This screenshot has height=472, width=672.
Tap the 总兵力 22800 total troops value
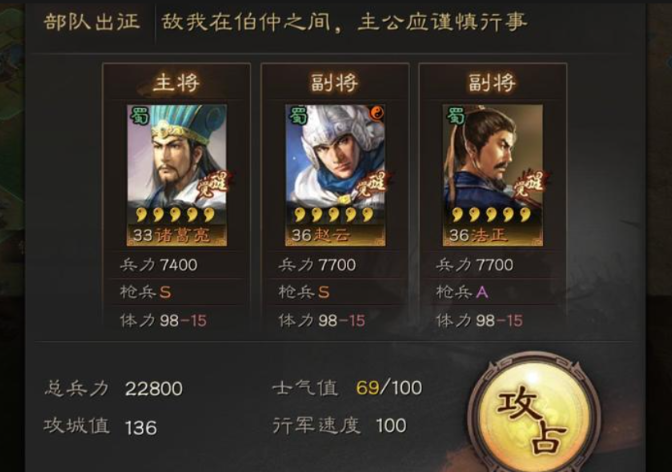(x=153, y=389)
